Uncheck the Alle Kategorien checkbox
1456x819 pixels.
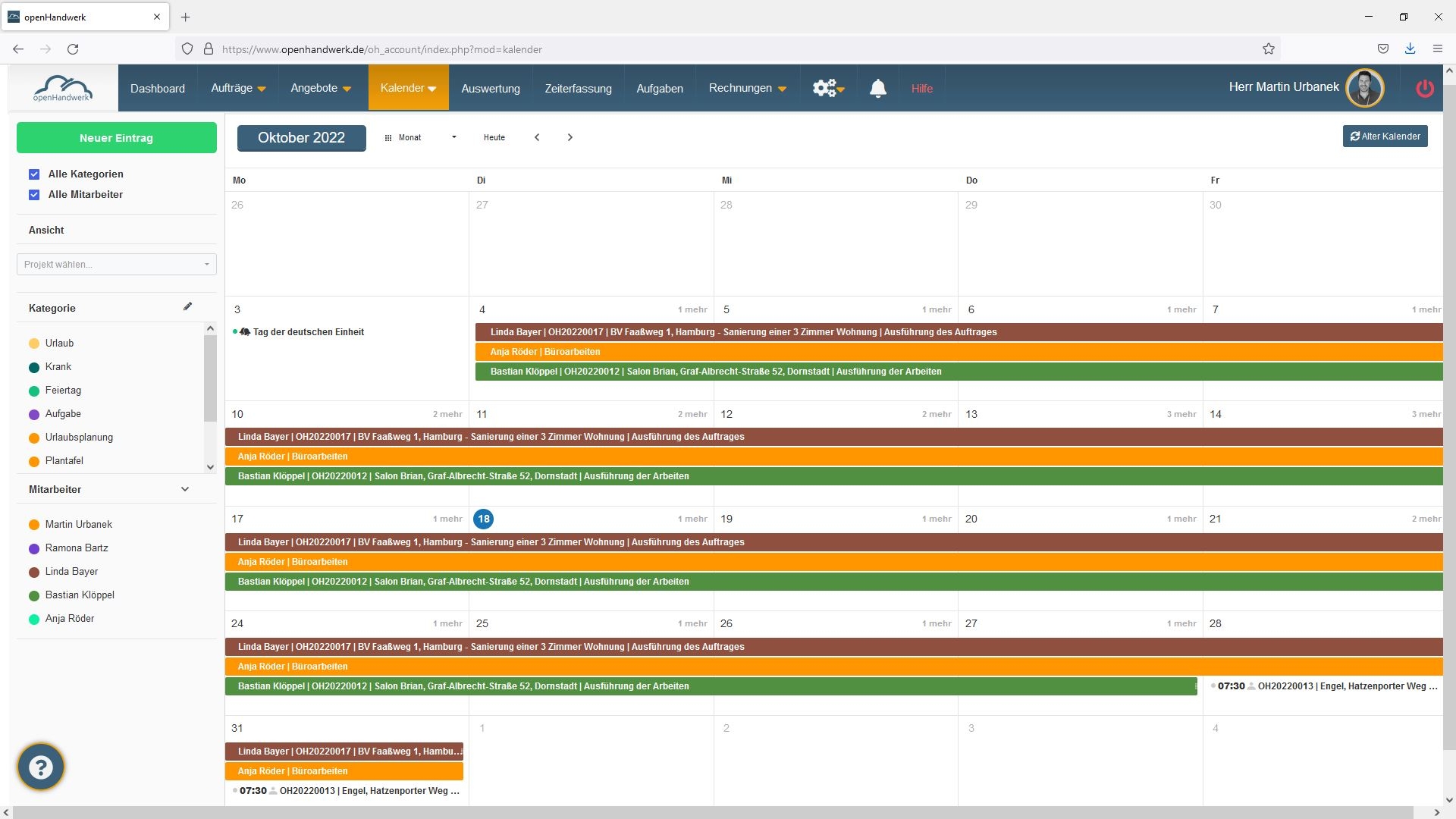pos(34,174)
